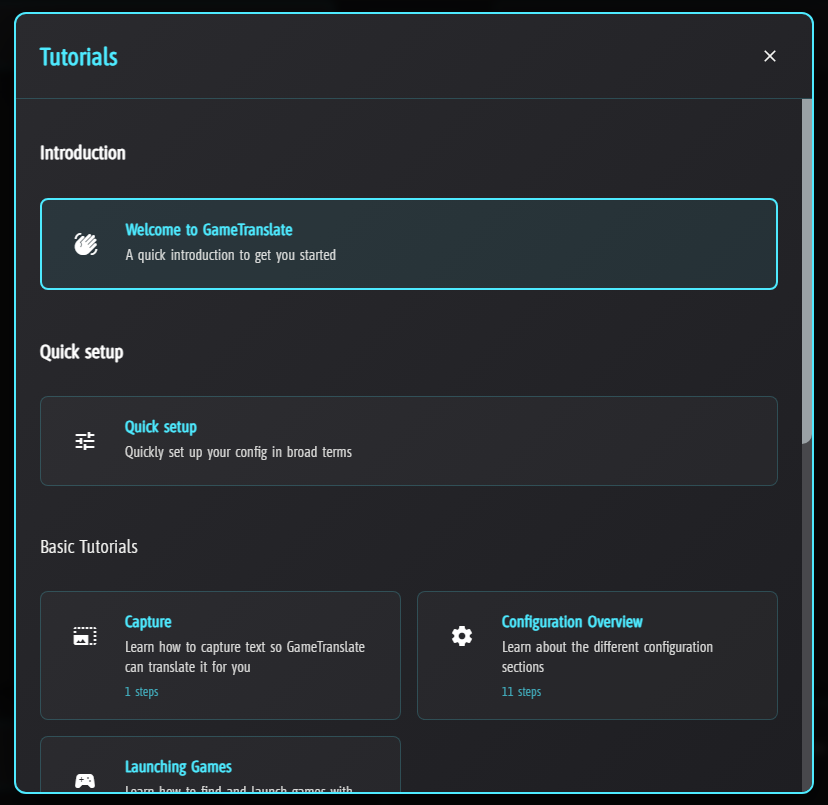Open Launching Games tutorial
The height and width of the screenshot is (805, 828).
click(x=178, y=767)
